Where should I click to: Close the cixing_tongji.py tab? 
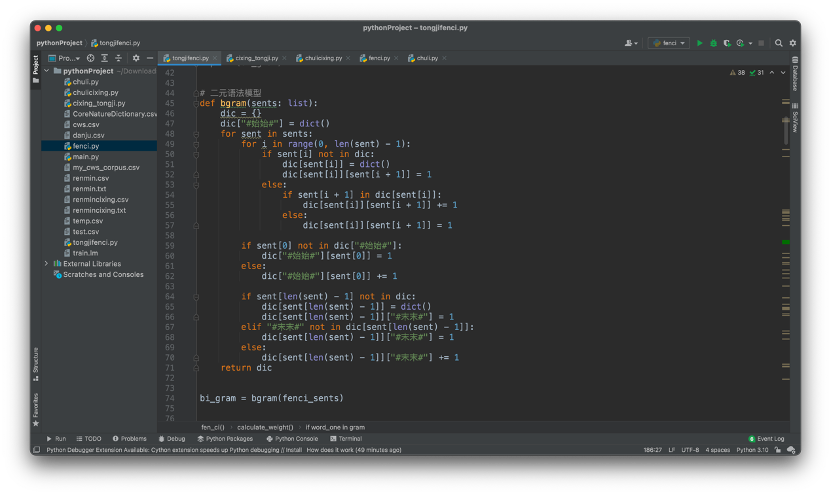pyautogui.click(x=284, y=58)
